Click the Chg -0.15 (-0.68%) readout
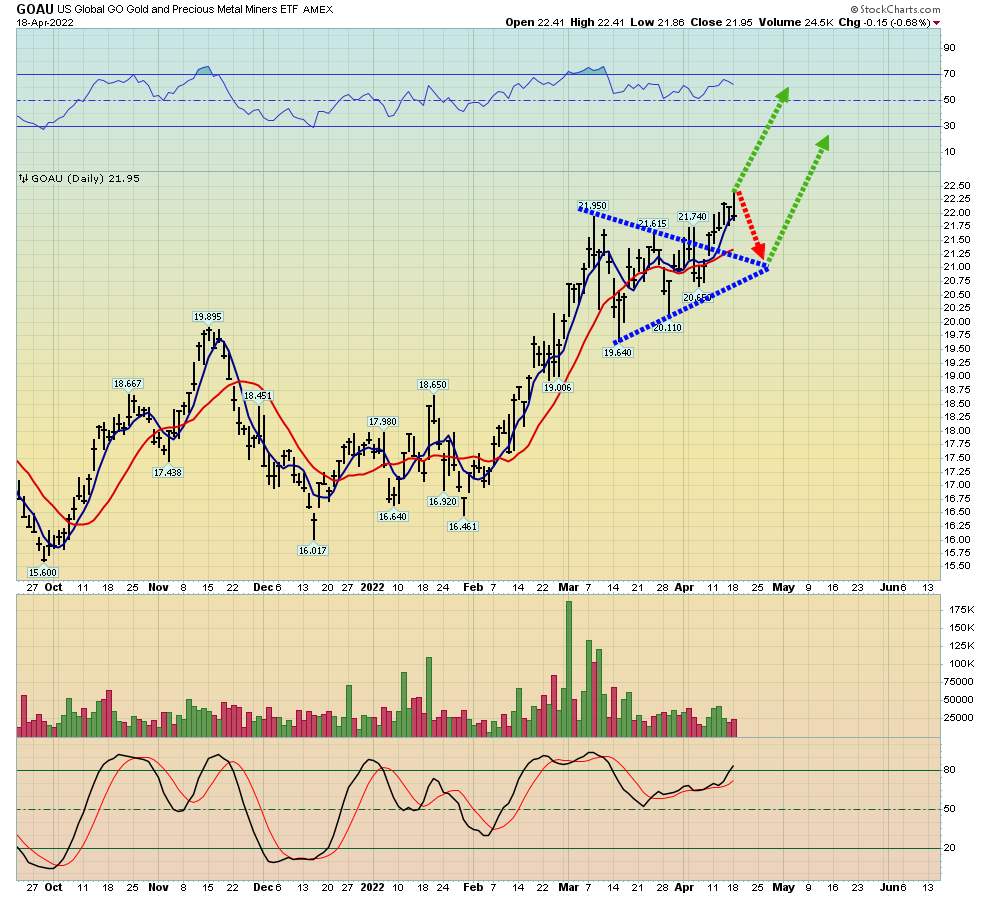Image resolution: width=990 pixels, height=897 pixels. coord(885,22)
